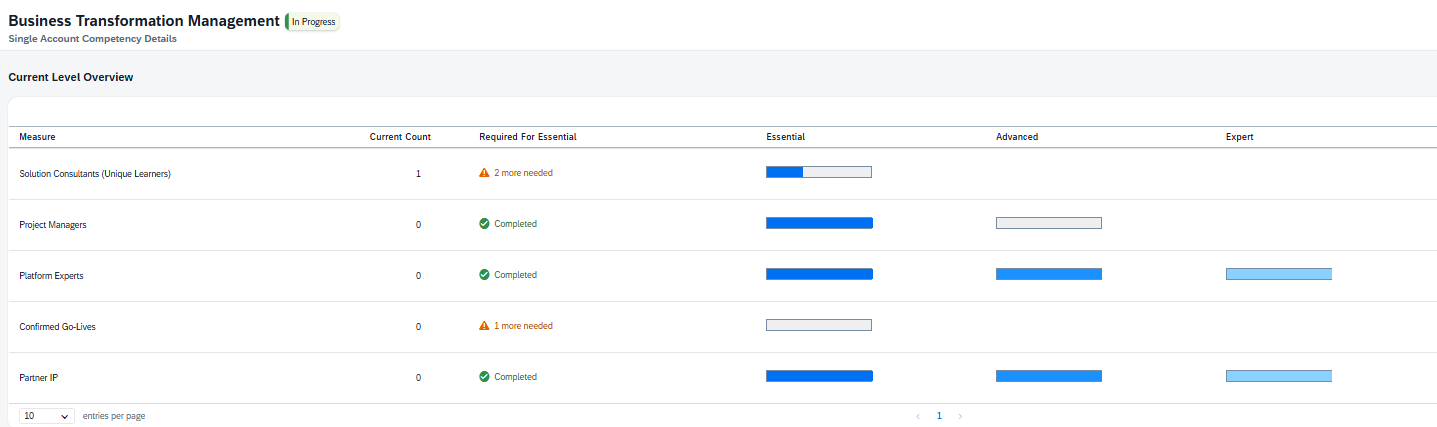Click Measure column header
The image size is (1437, 427).
[37, 137]
